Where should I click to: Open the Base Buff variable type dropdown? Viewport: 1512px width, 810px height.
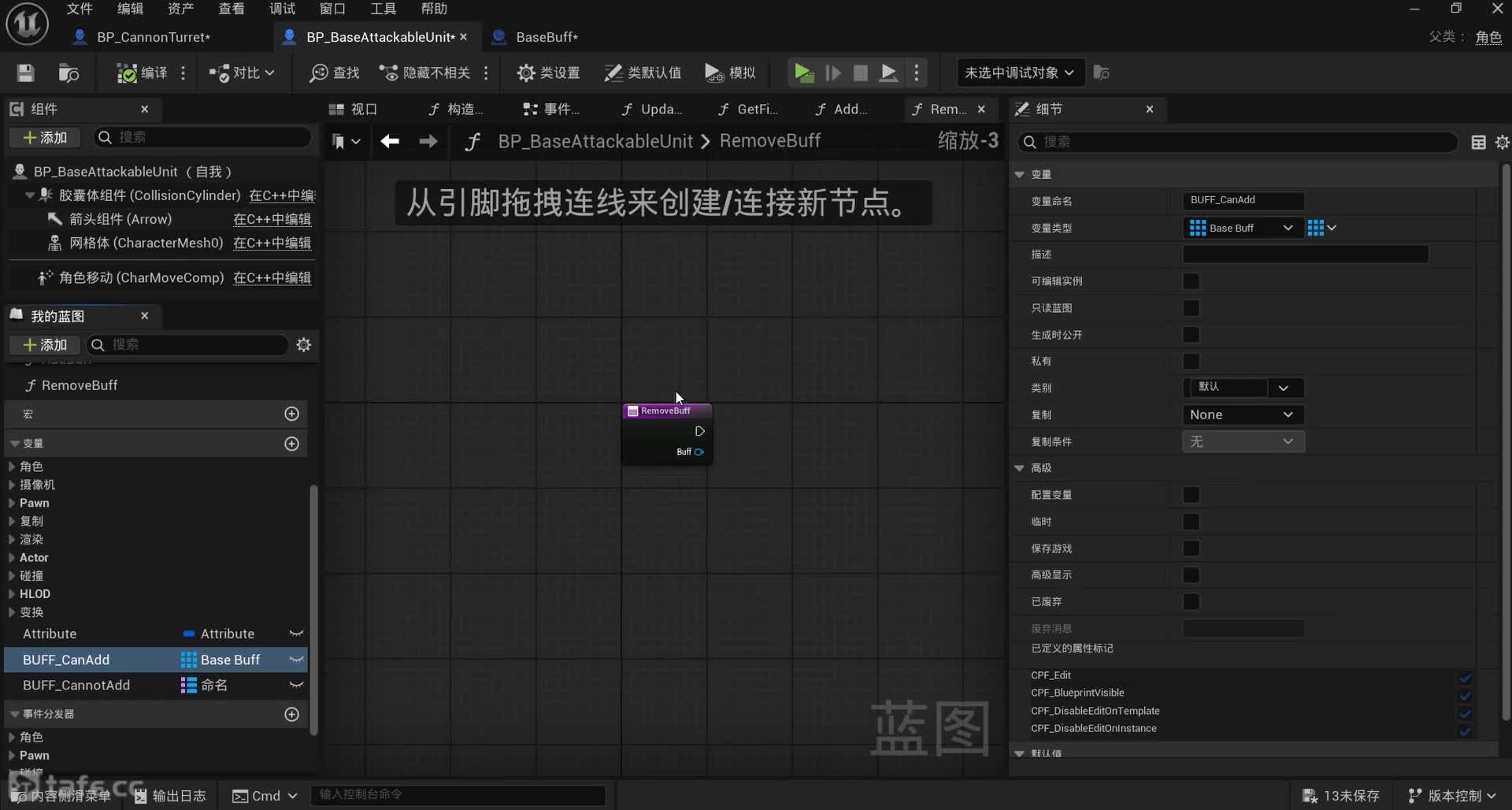(x=1241, y=229)
